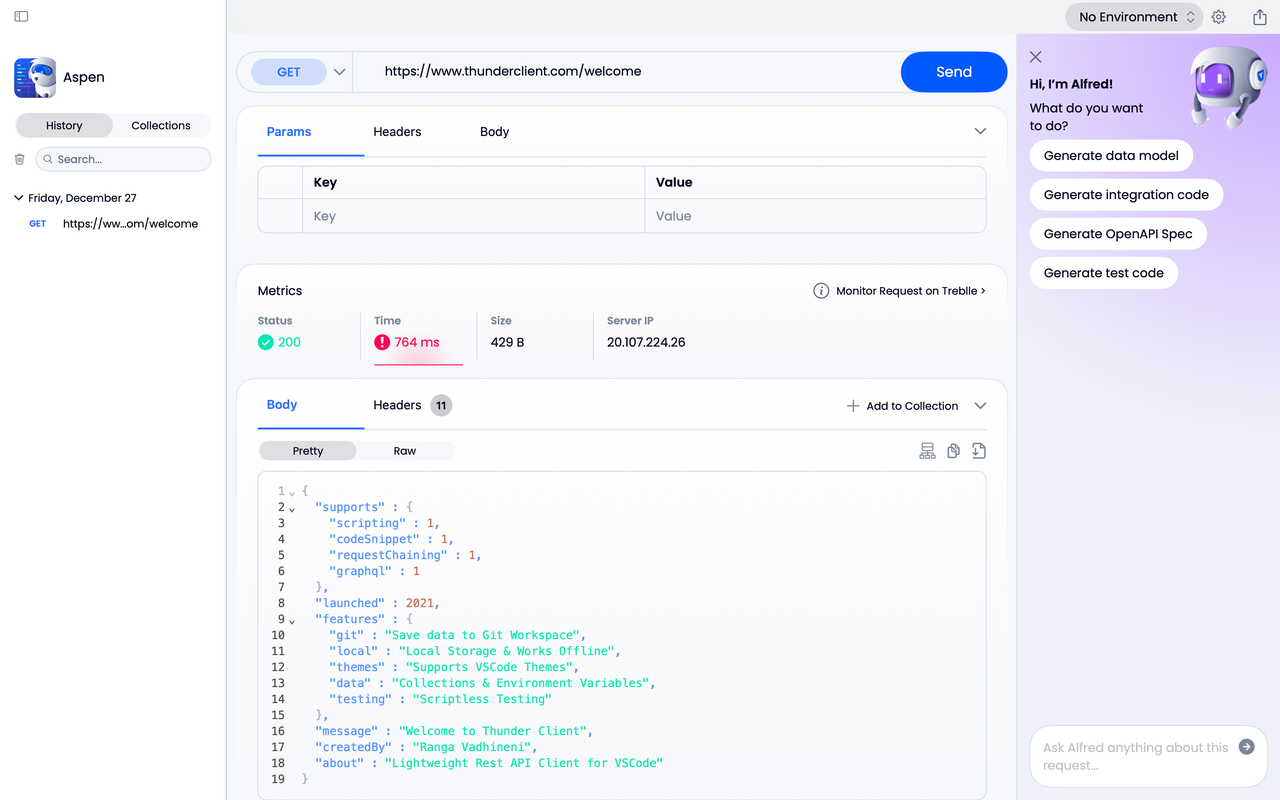The image size is (1280, 800).
Task: Click Add to Collection
Action: [x=902, y=406]
